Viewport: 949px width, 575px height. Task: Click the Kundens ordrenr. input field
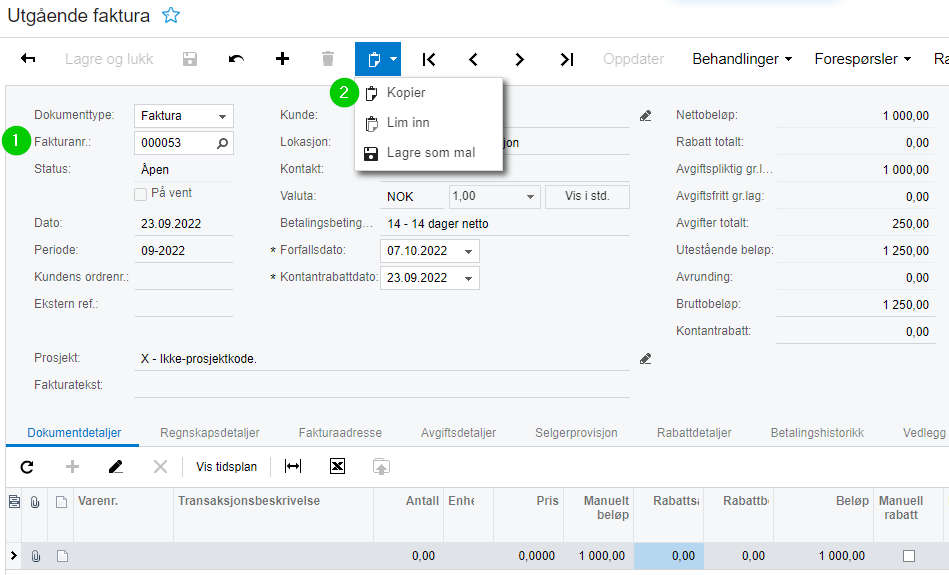[183, 278]
